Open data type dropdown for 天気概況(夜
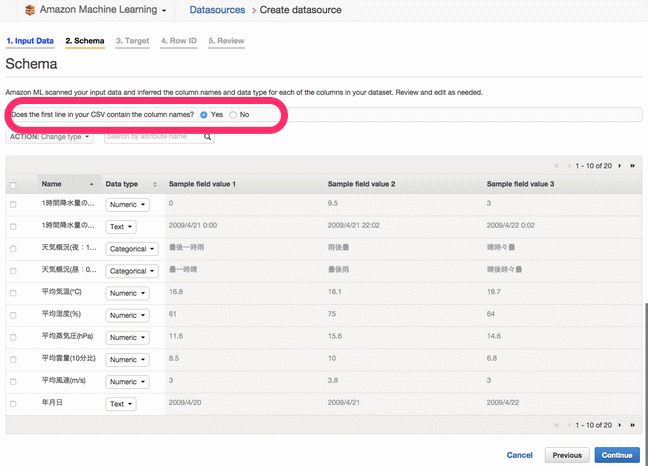The width and height of the screenshot is (648, 466). 132,249
